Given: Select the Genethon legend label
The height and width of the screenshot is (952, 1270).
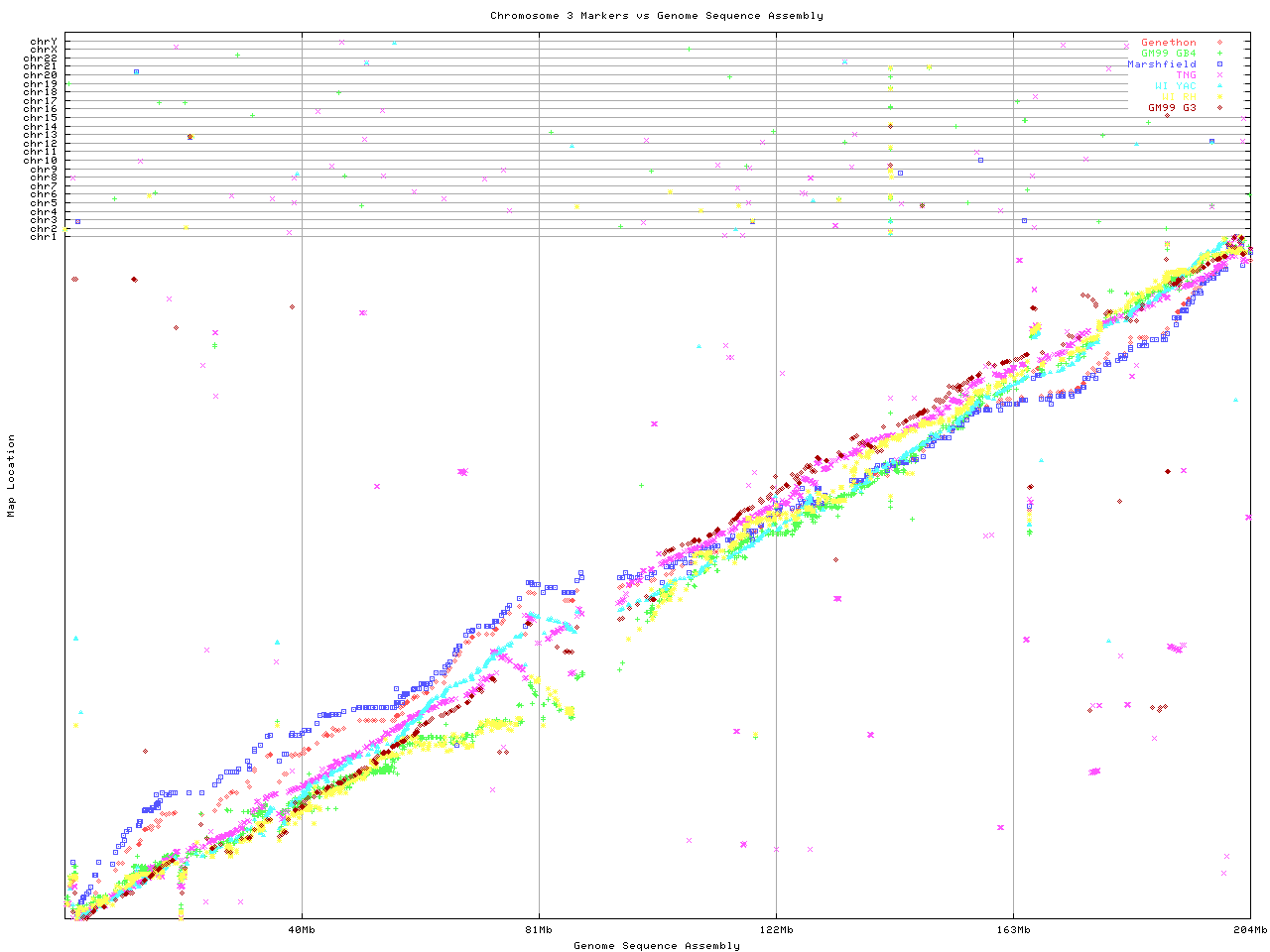Looking at the screenshot, I should (1168, 43).
